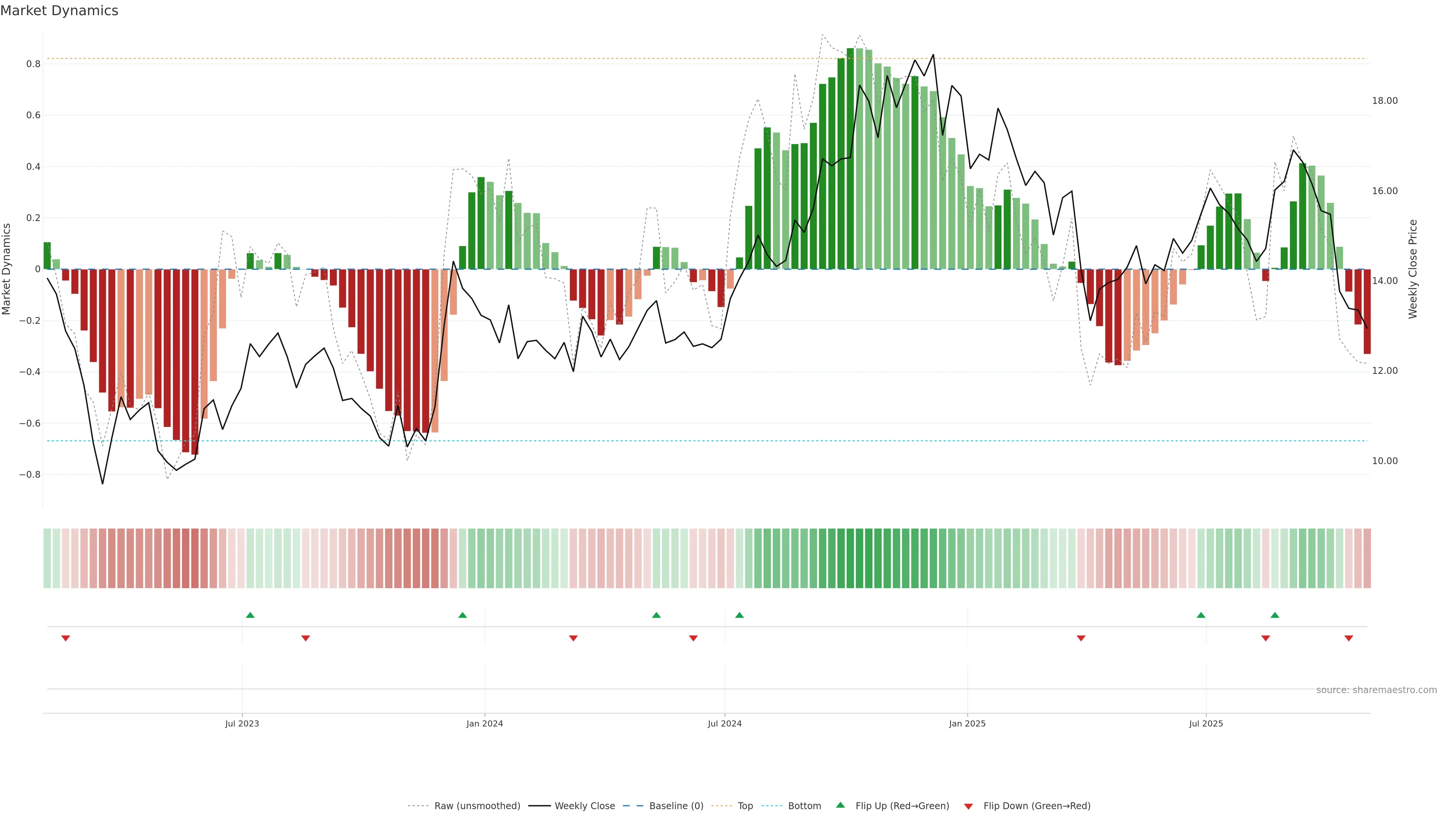Toggle the Baseline (0) legend entry
This screenshot has width=1456, height=819.
pyautogui.click(x=676, y=806)
